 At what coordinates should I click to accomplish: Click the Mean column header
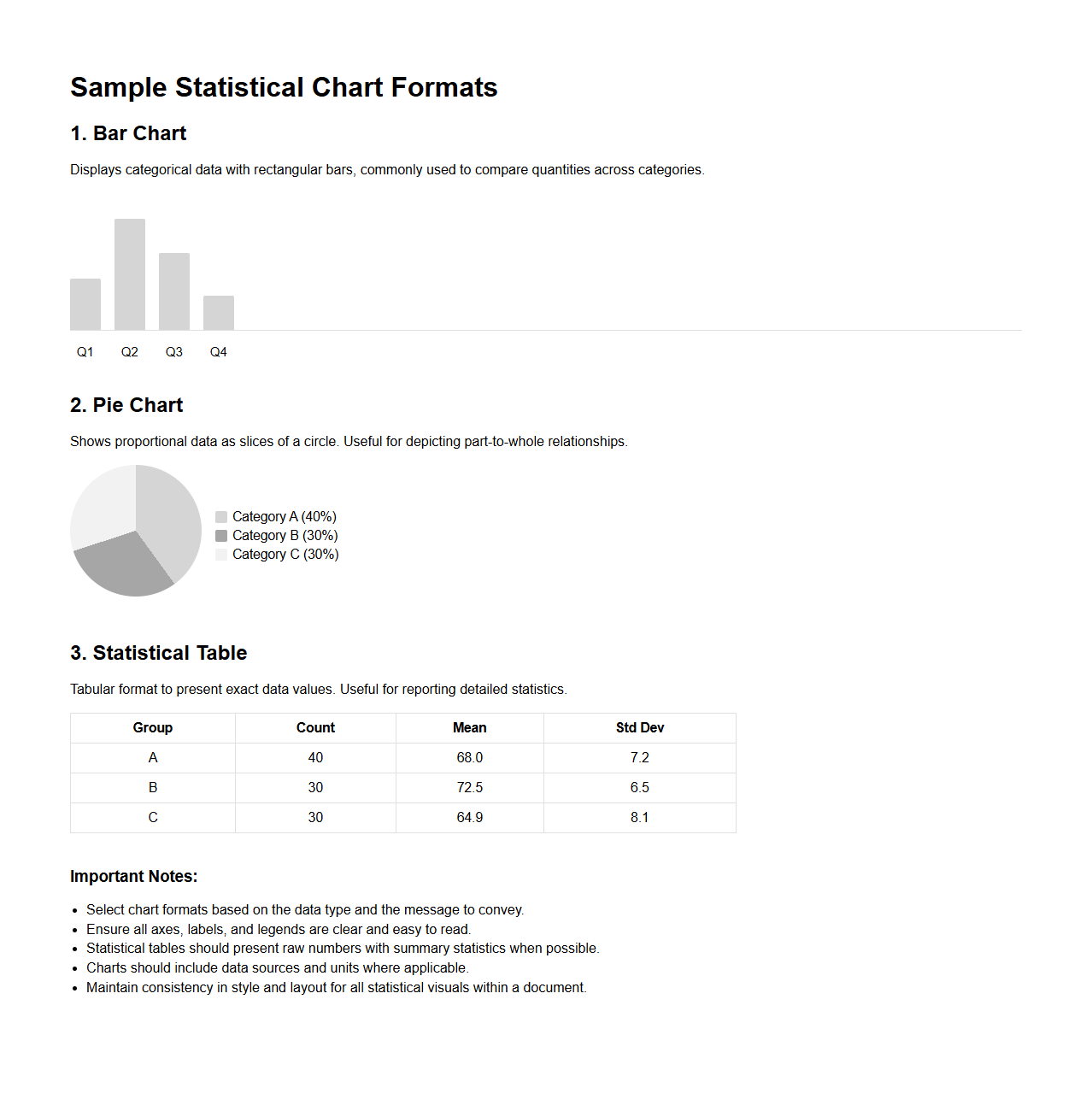[x=470, y=728]
